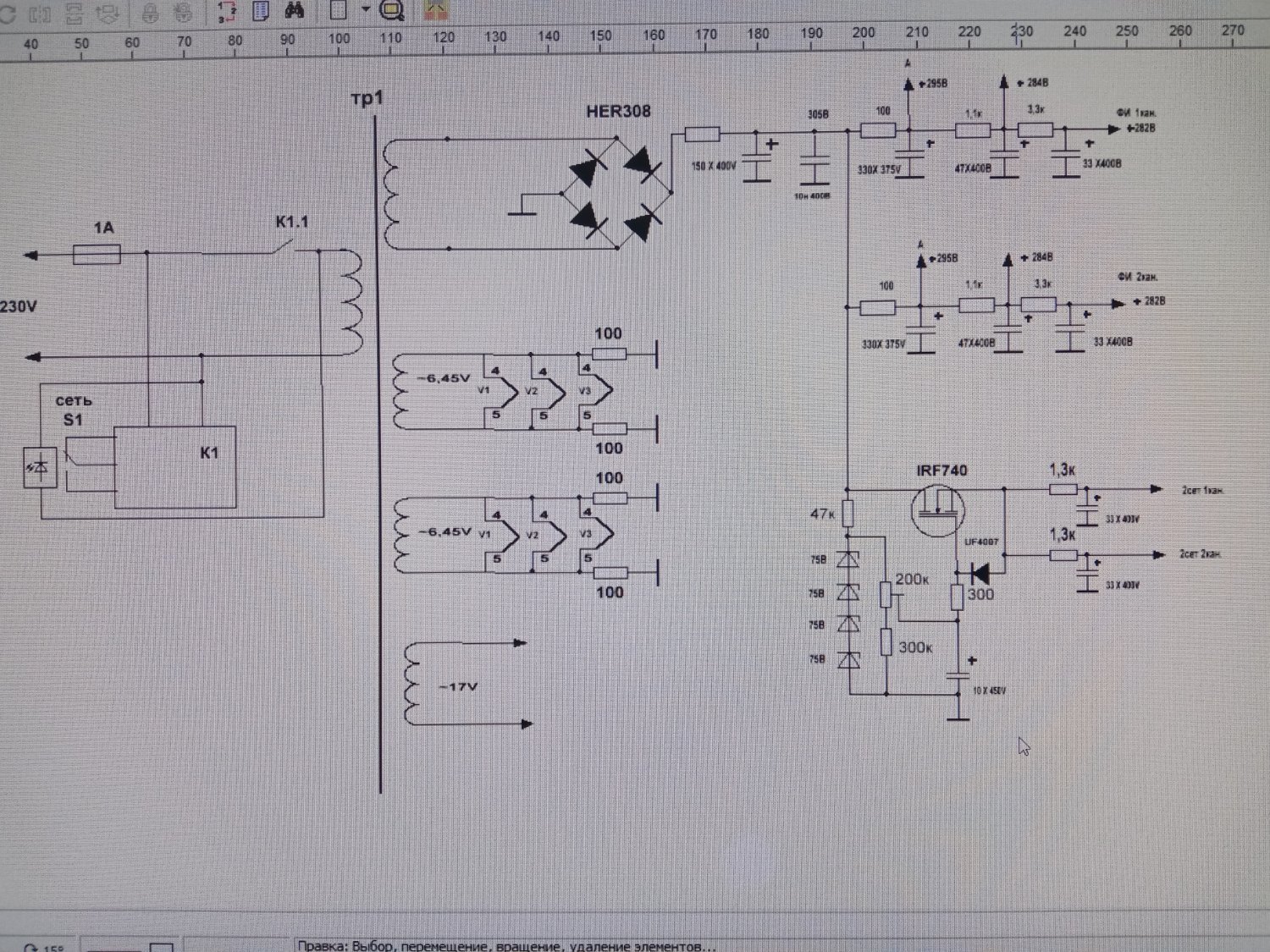Viewport: 1270px width, 952px height.
Task: Click the group elements toolbar icon
Action: (40, 12)
